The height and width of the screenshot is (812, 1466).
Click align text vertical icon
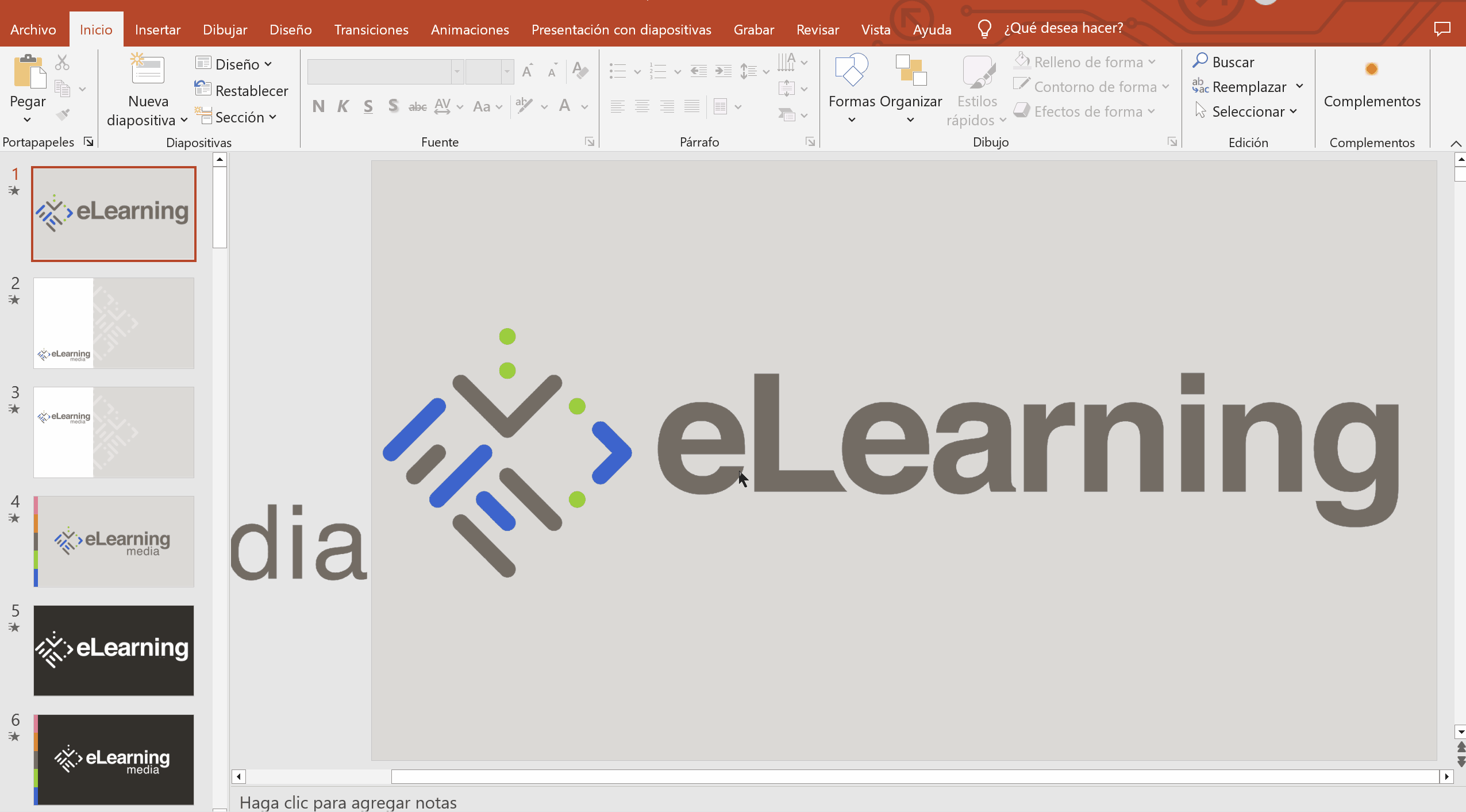coord(786,88)
